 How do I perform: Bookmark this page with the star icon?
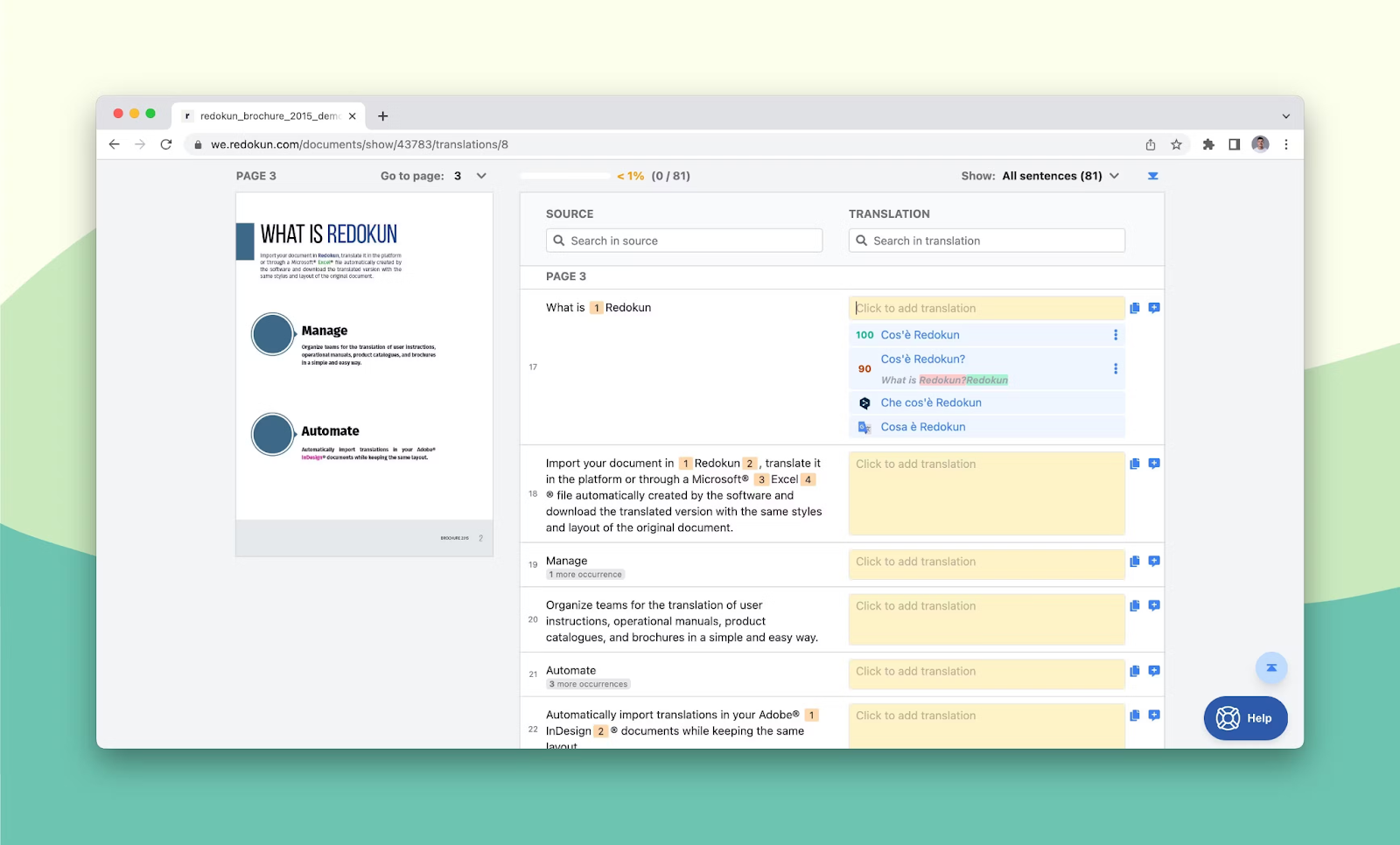pyautogui.click(x=1176, y=144)
